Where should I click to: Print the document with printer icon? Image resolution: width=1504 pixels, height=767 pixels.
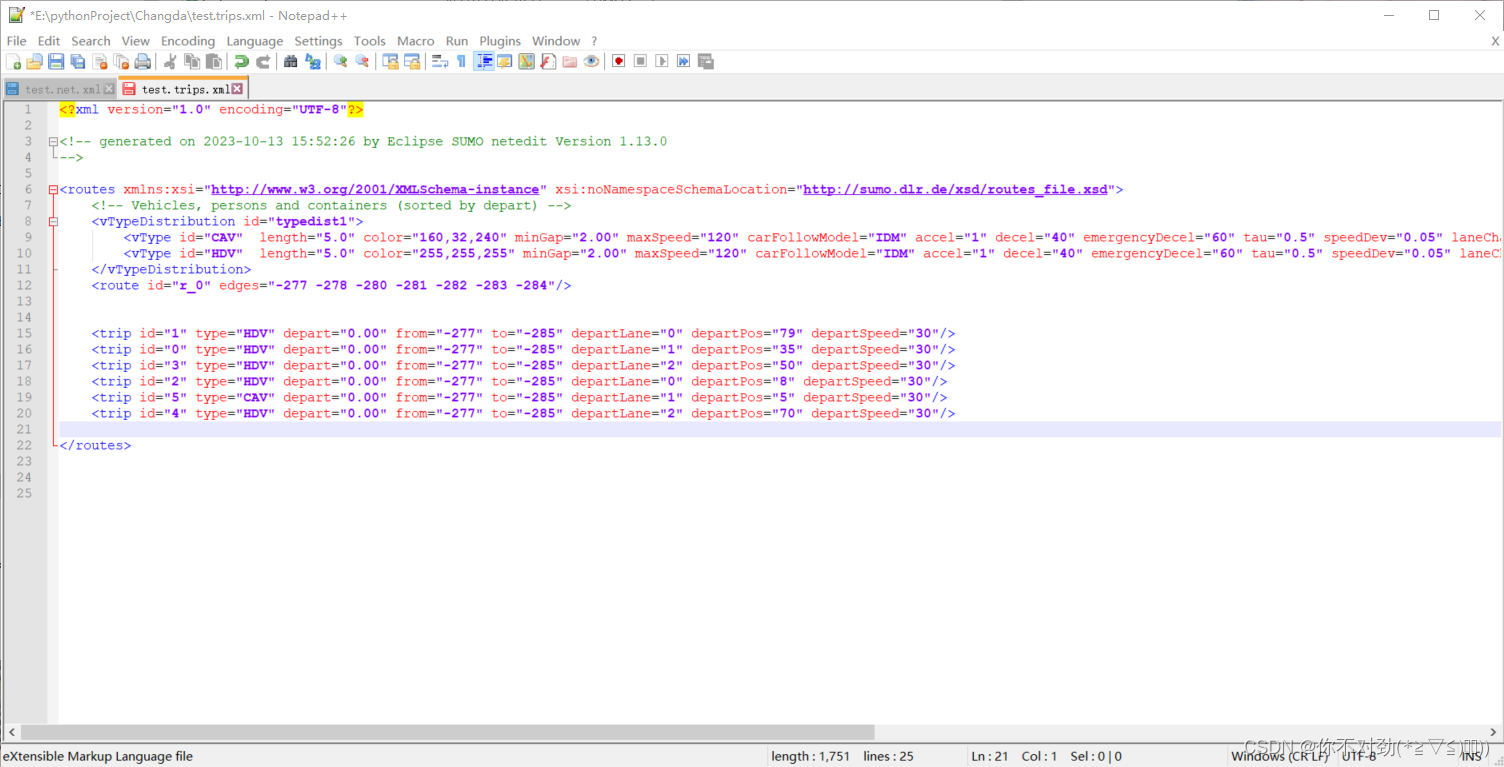point(143,61)
